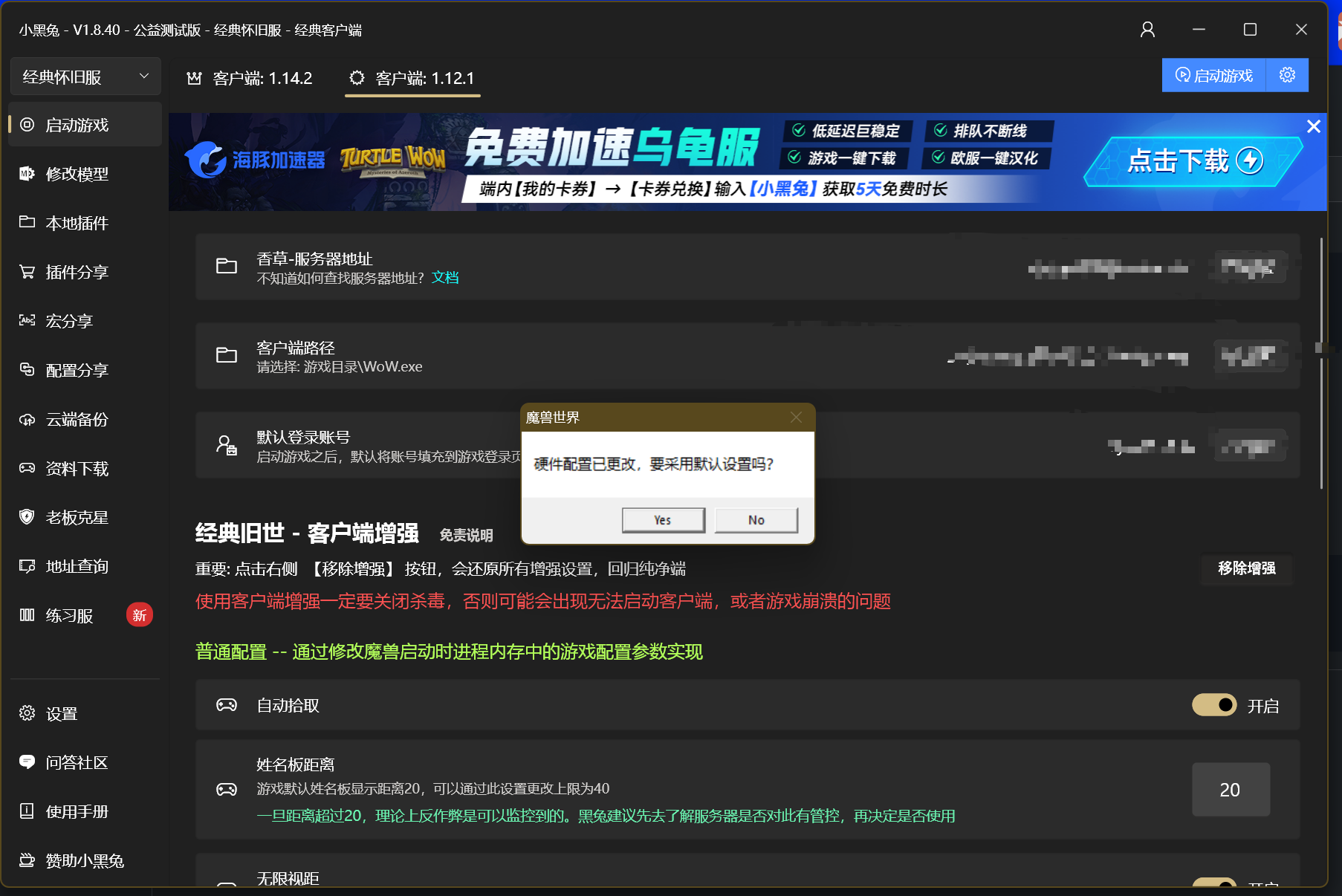Click the blurred 客户端路径 path field
Screen dimensions: 1342x896
(1069, 357)
